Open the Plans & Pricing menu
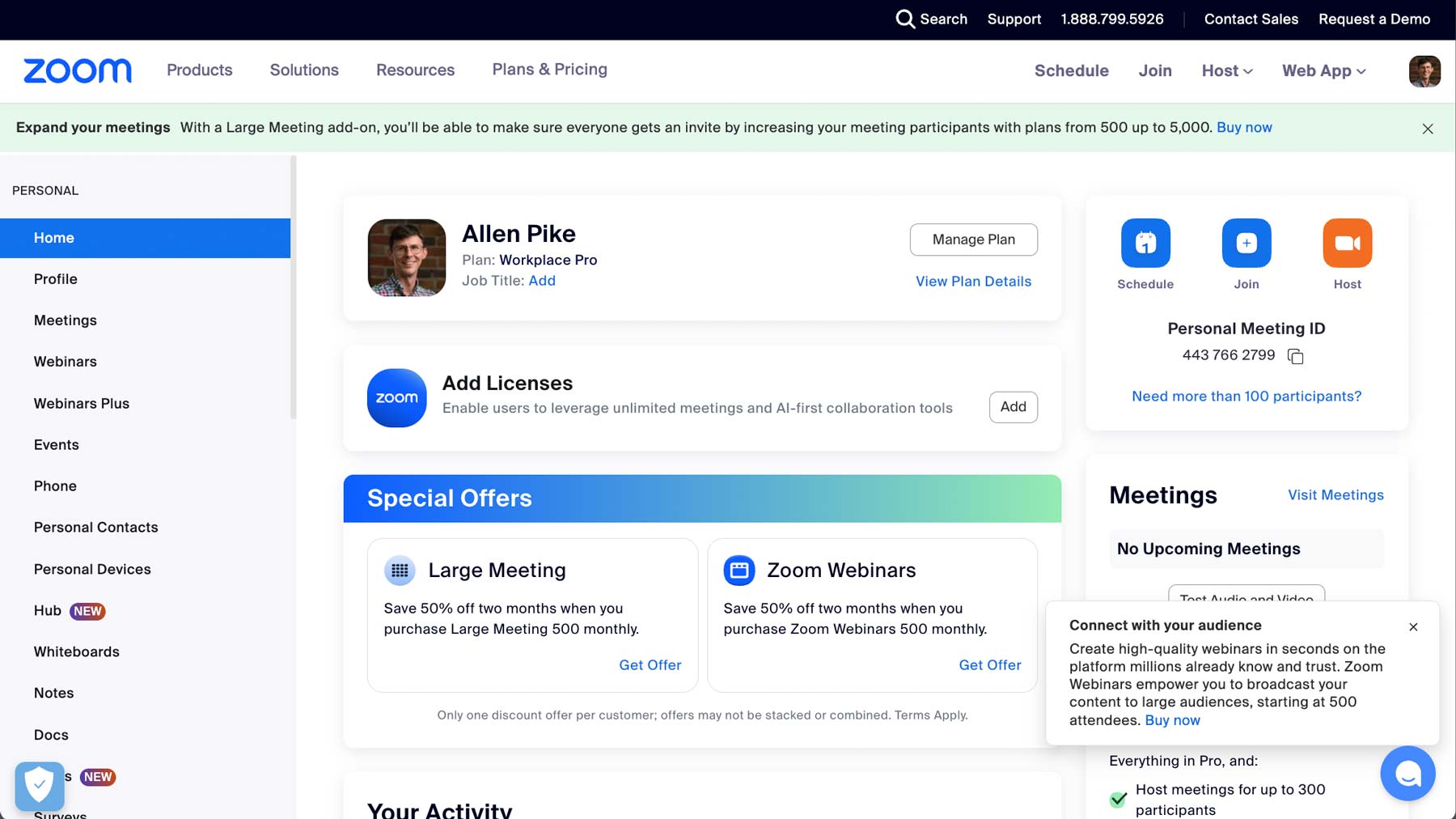This screenshot has width=1456, height=819. pyautogui.click(x=549, y=70)
